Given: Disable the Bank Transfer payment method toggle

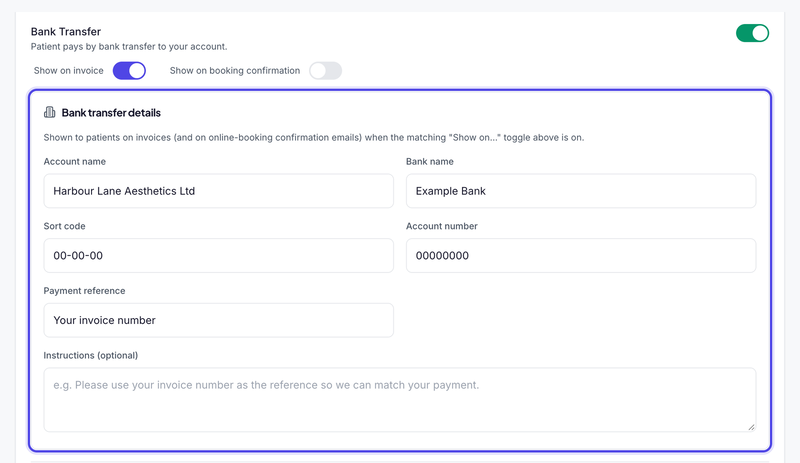Looking at the screenshot, I should [x=752, y=33].
